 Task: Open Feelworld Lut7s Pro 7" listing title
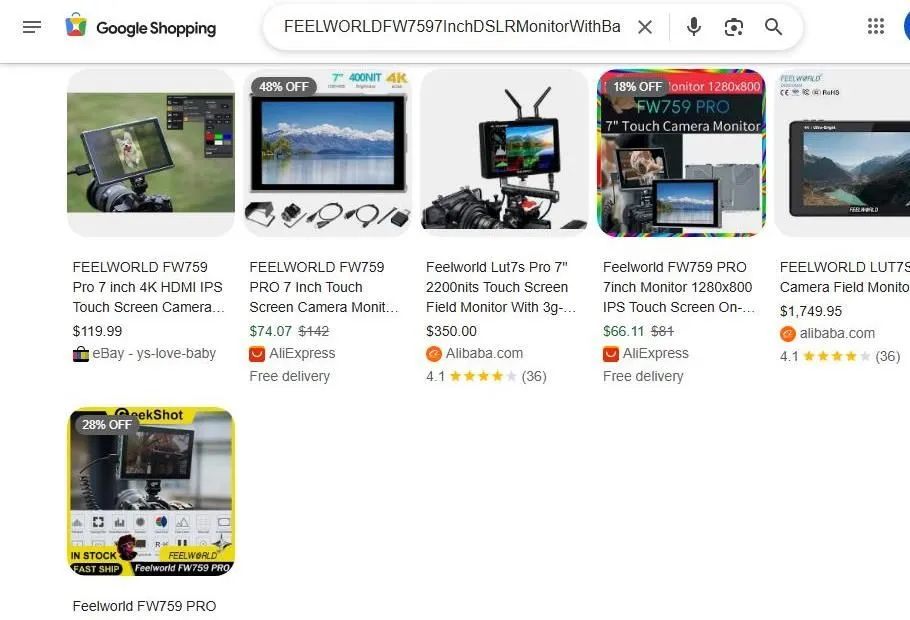point(501,287)
